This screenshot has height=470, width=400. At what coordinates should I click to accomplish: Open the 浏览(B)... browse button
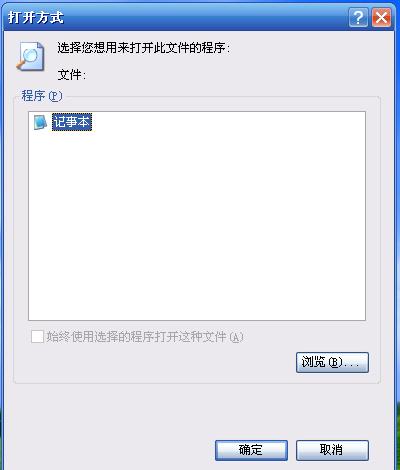[x=332, y=362]
